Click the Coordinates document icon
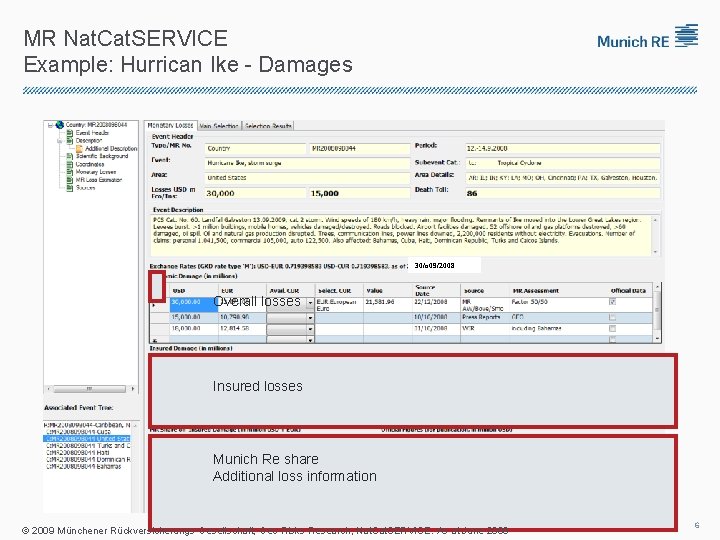This screenshot has height=540, width=720. tap(70, 164)
